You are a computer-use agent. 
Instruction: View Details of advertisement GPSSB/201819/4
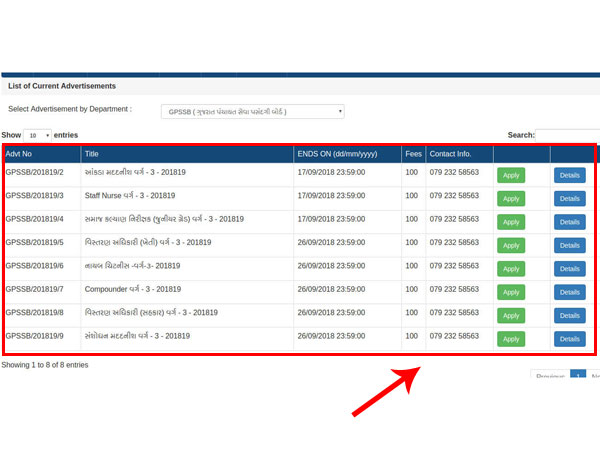click(x=570, y=222)
